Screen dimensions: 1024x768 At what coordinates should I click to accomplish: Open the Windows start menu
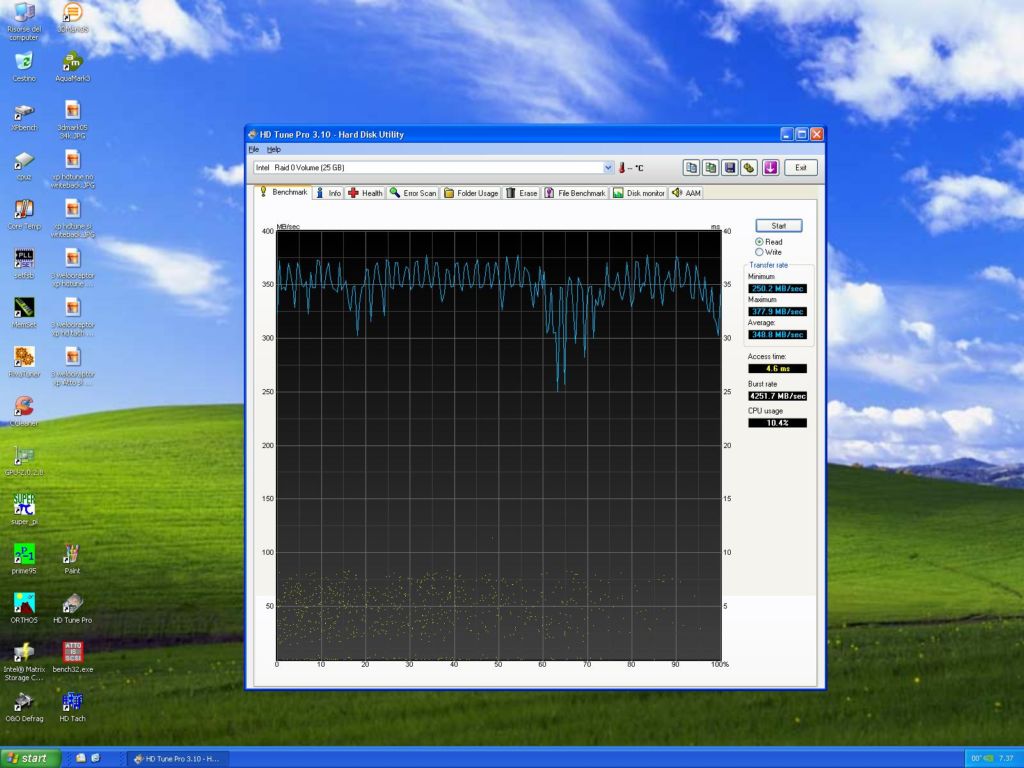point(30,758)
